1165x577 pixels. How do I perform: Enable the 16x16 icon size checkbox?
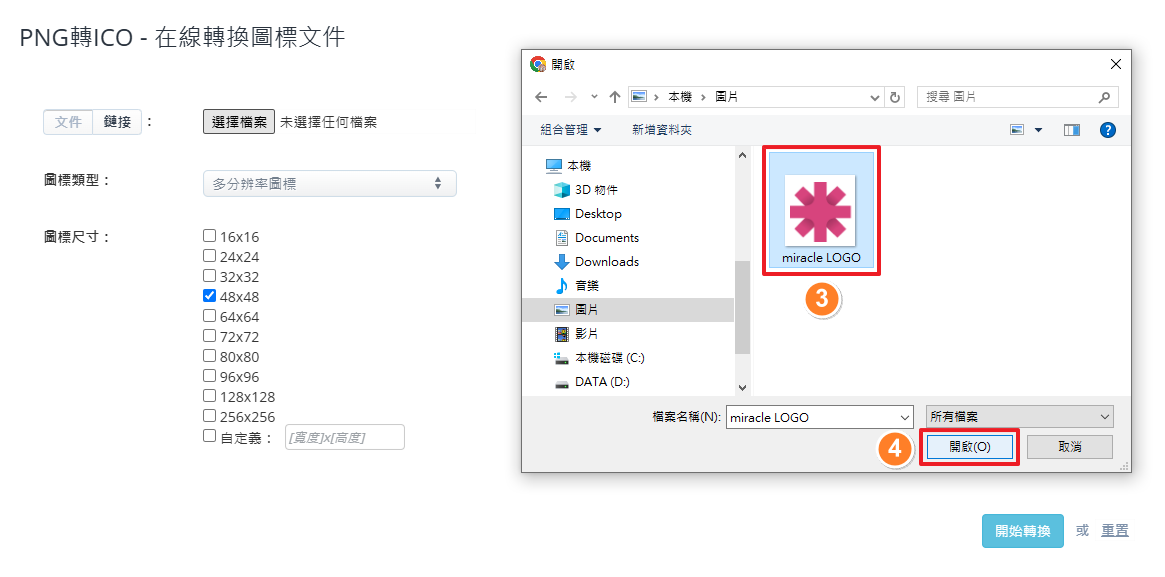point(209,237)
